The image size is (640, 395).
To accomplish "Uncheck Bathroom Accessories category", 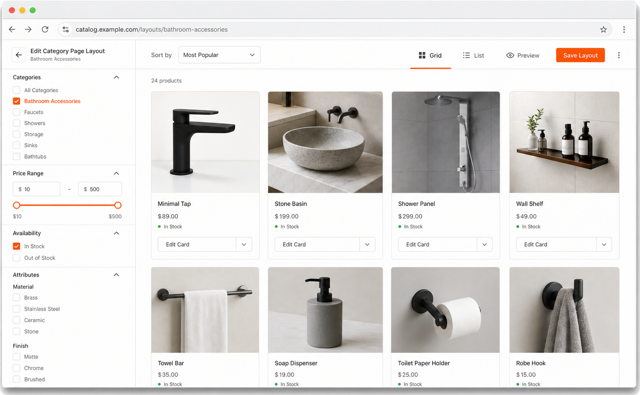I will (x=16, y=101).
